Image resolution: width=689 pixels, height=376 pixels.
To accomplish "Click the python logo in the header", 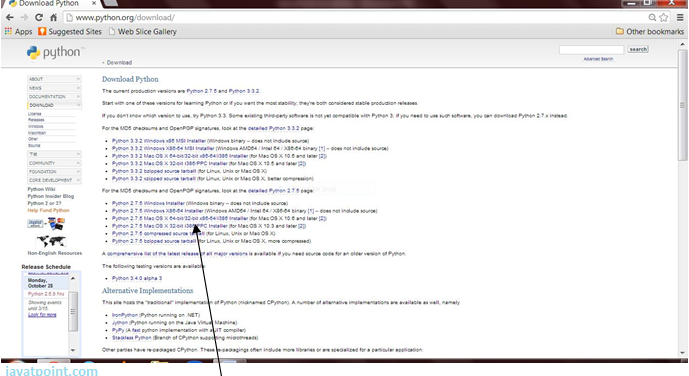I will click(x=55, y=53).
